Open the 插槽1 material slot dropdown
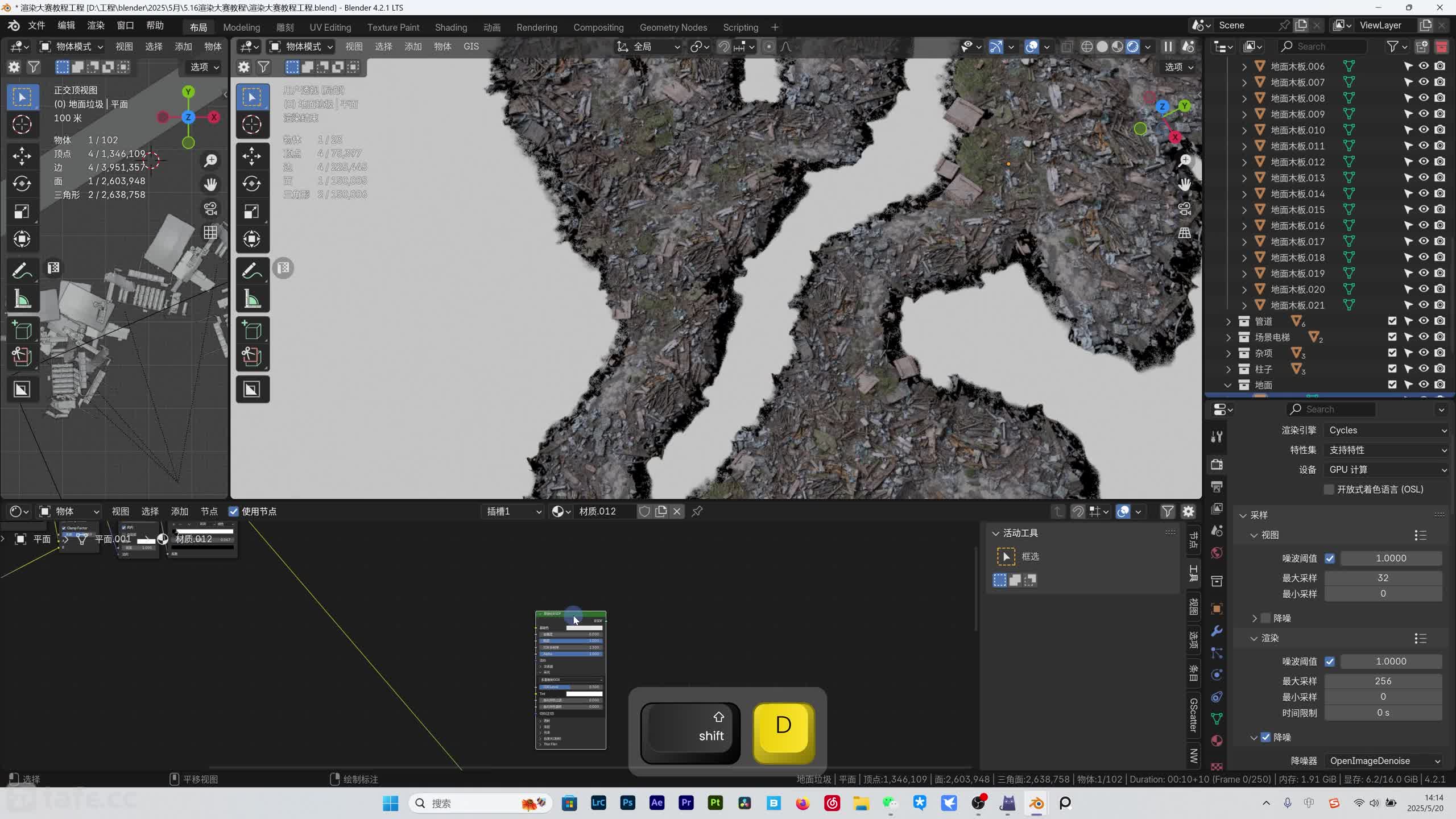1456x819 pixels. pyautogui.click(x=513, y=511)
